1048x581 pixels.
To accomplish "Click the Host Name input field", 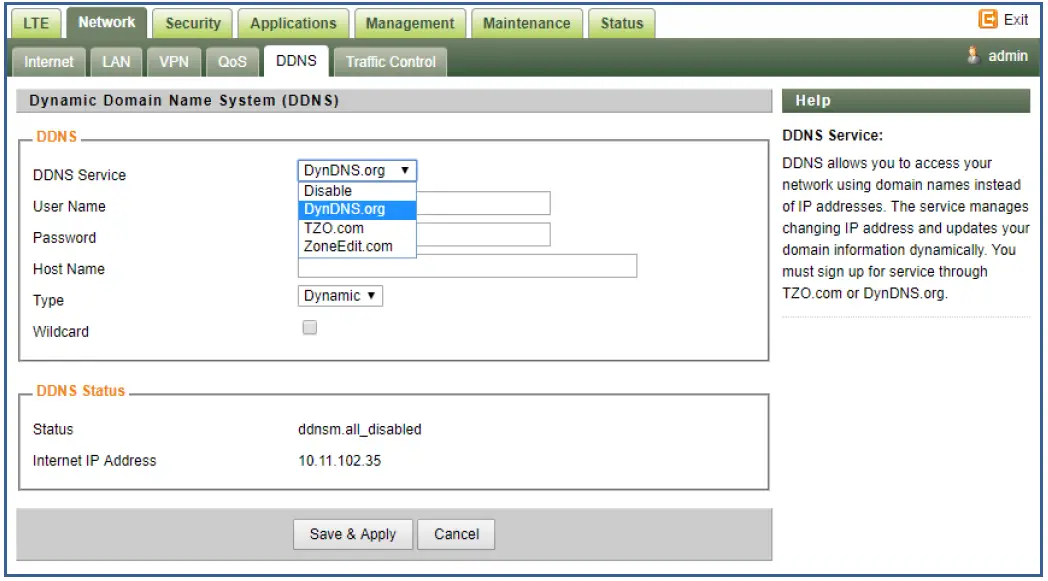I will pyautogui.click(x=467, y=266).
